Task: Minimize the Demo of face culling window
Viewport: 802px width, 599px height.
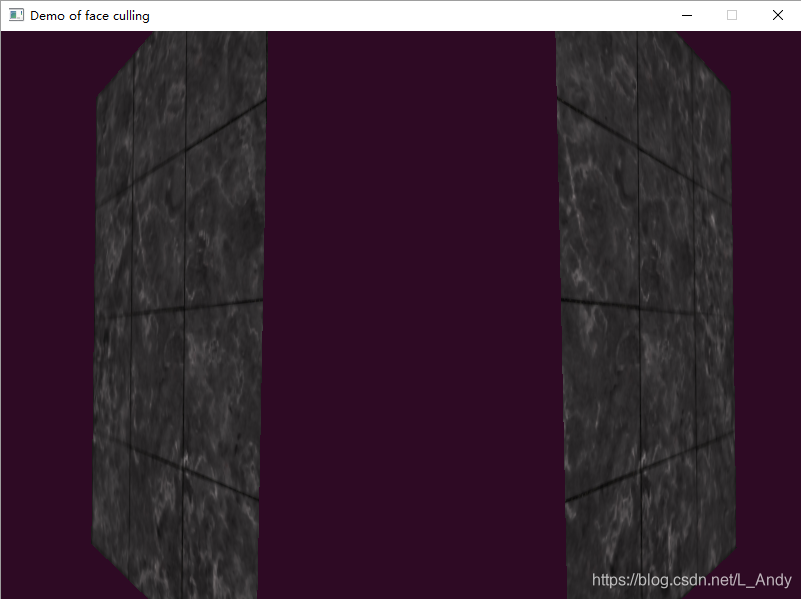Action: click(687, 15)
